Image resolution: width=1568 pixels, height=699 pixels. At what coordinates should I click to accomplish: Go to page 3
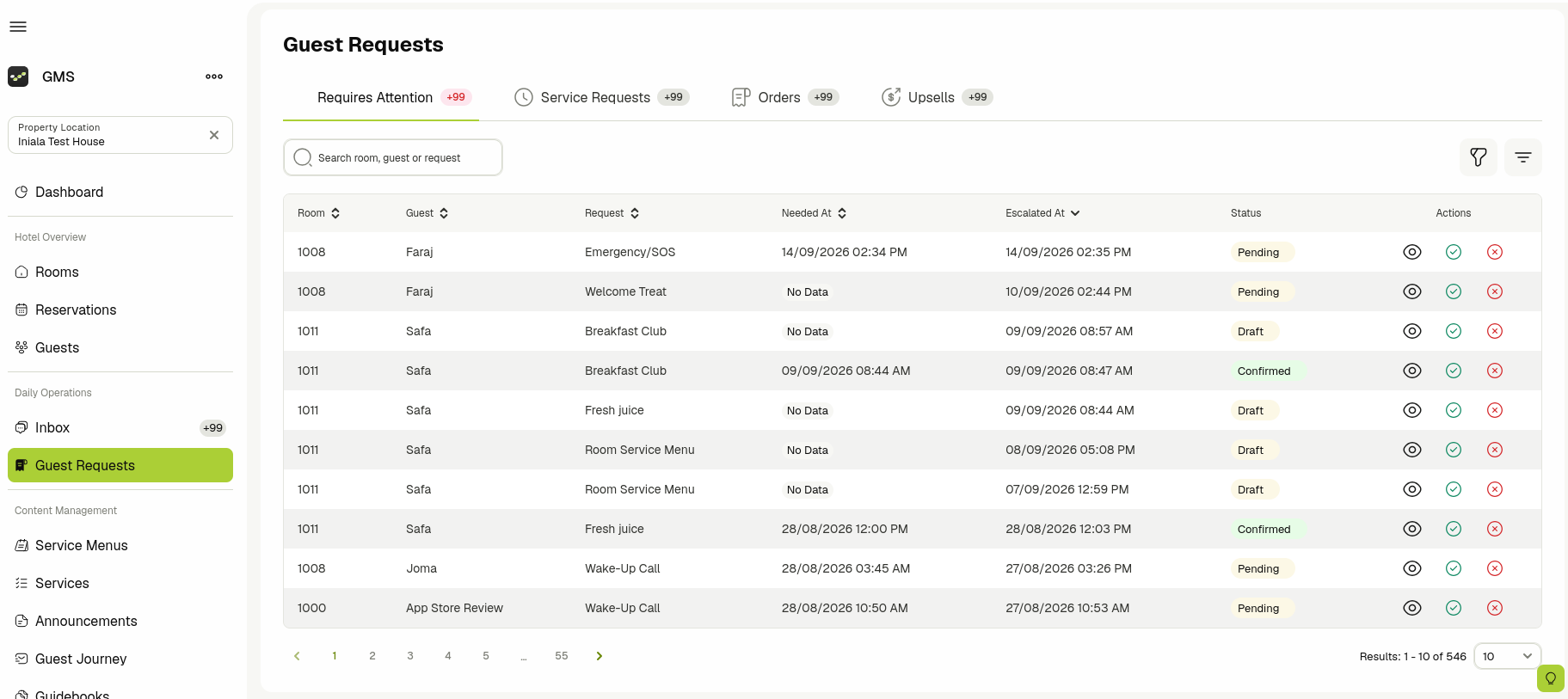click(410, 656)
